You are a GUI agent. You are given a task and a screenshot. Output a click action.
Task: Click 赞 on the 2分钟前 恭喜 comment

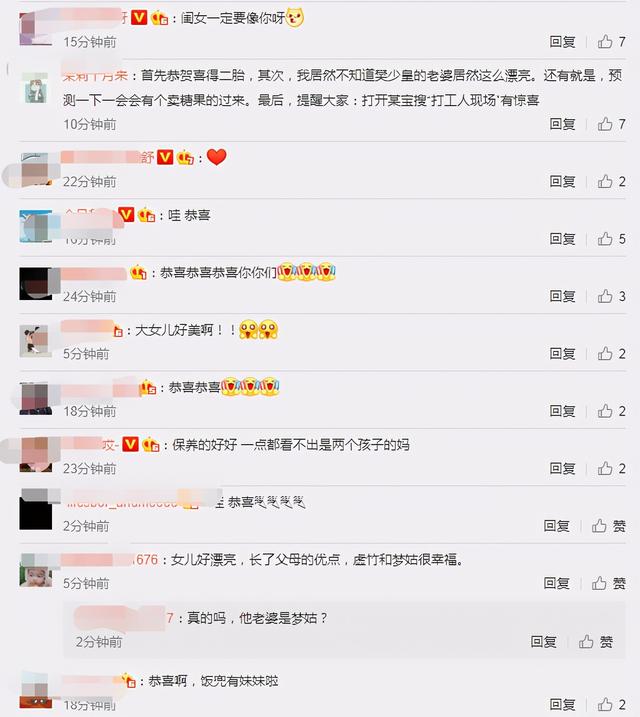(608, 526)
